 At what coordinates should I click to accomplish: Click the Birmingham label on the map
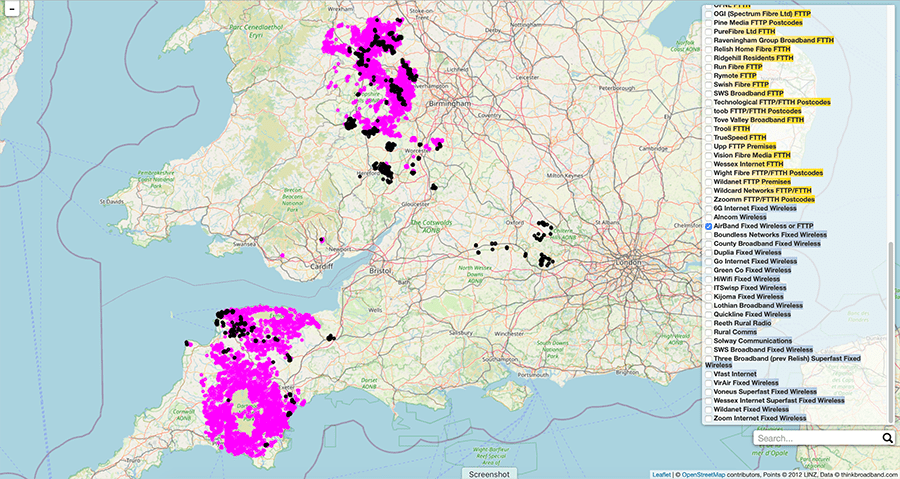[451, 104]
